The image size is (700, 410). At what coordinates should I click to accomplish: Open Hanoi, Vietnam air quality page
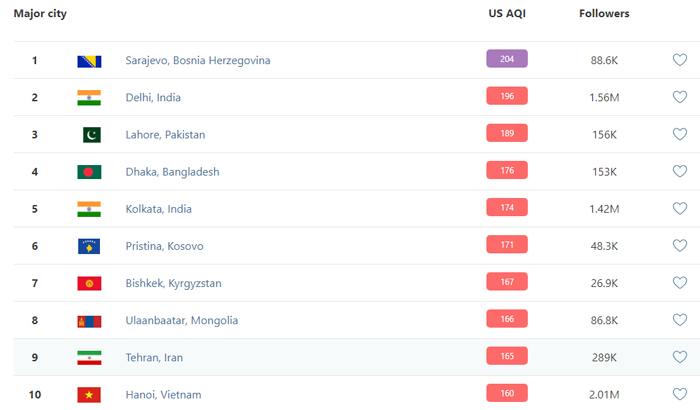coord(163,394)
